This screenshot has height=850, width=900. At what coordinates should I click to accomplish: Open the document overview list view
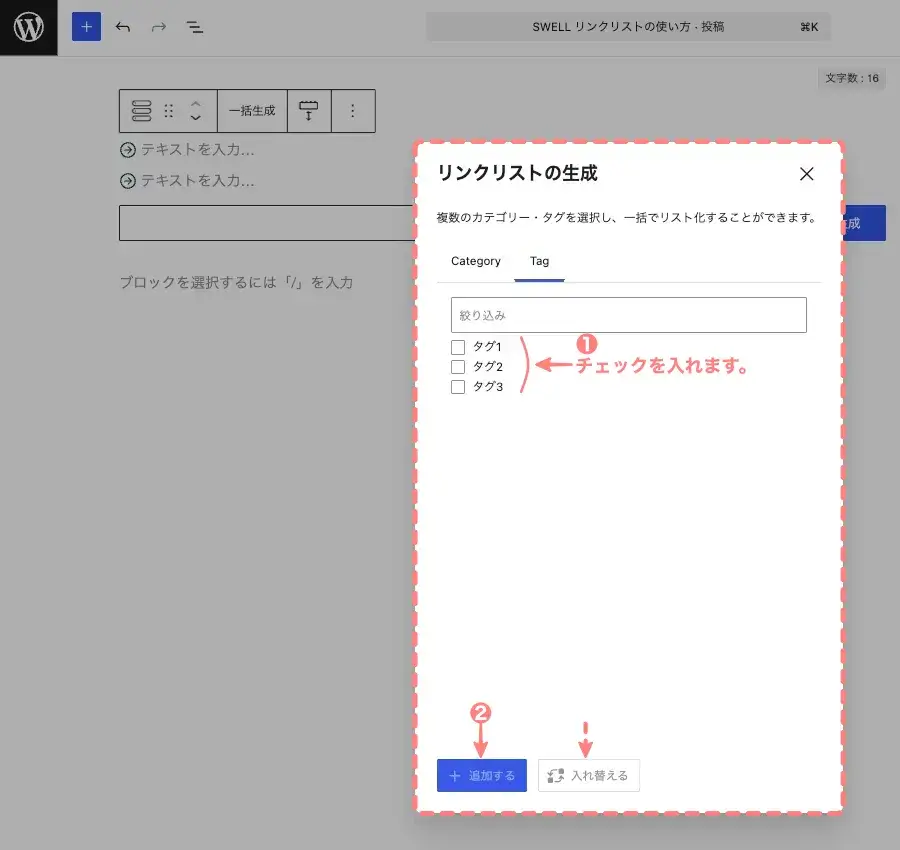tap(195, 27)
